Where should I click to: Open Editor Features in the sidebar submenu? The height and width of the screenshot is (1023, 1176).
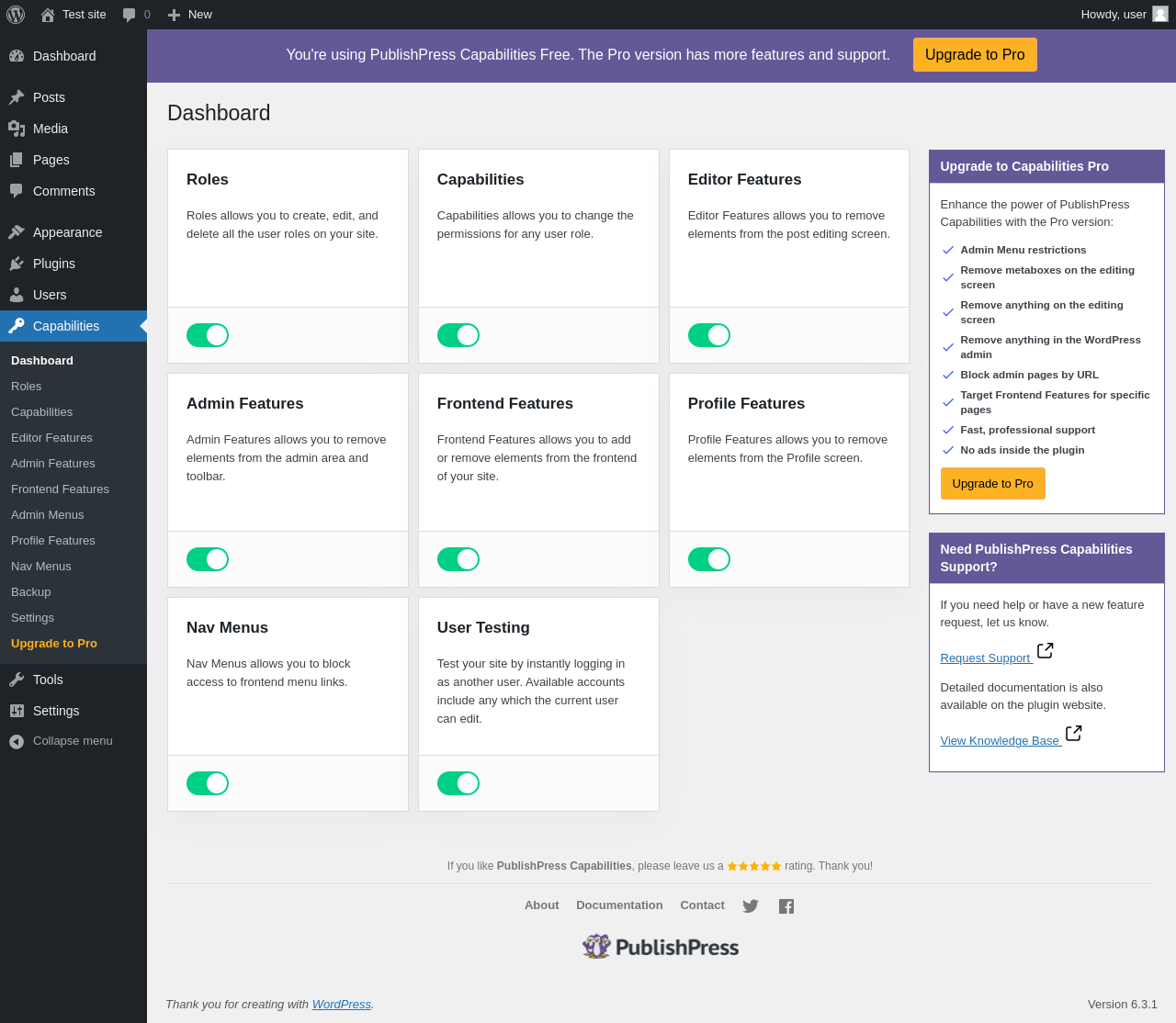[51, 438]
